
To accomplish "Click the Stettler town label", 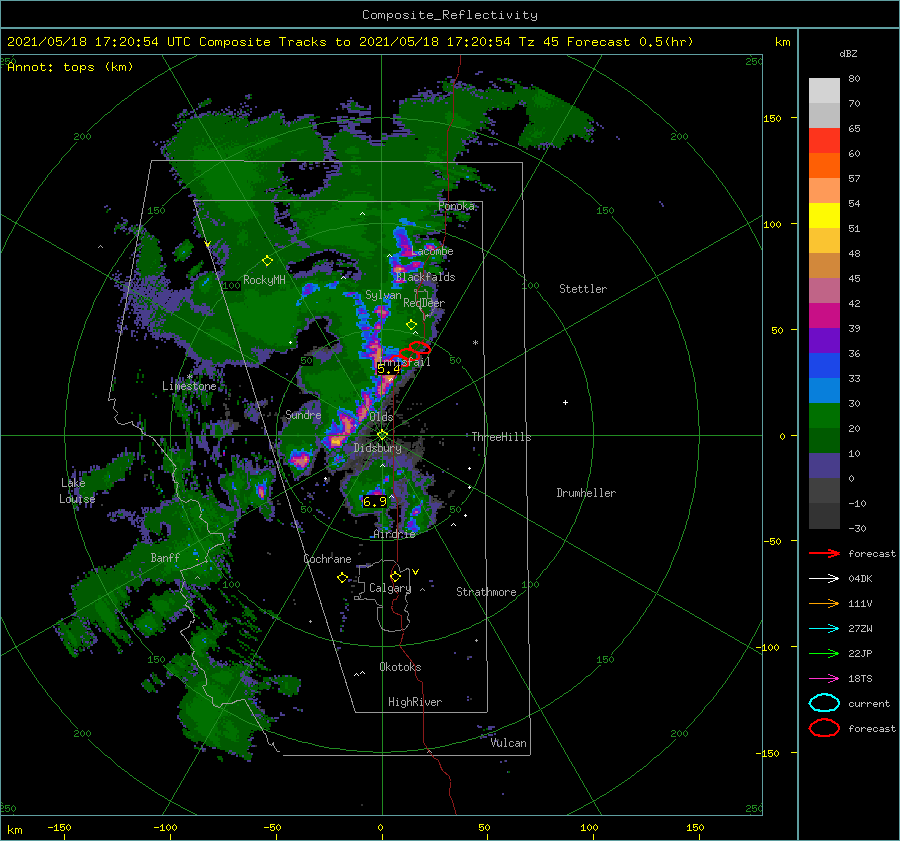I will click(583, 289).
